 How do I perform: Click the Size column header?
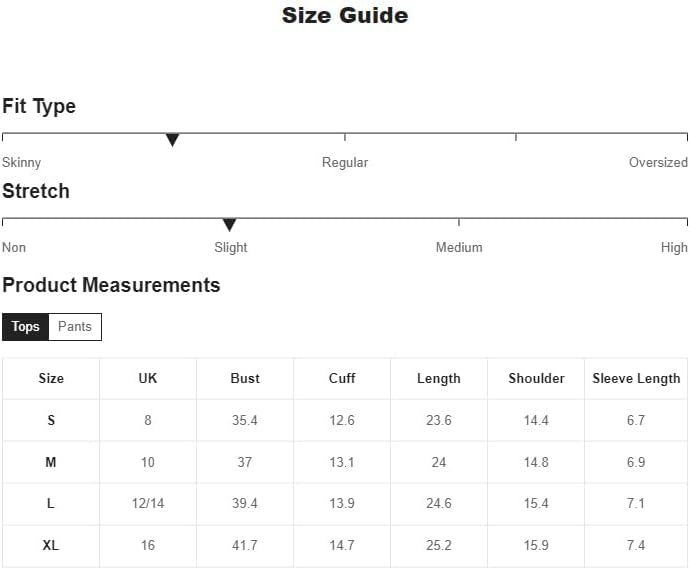coord(51,378)
